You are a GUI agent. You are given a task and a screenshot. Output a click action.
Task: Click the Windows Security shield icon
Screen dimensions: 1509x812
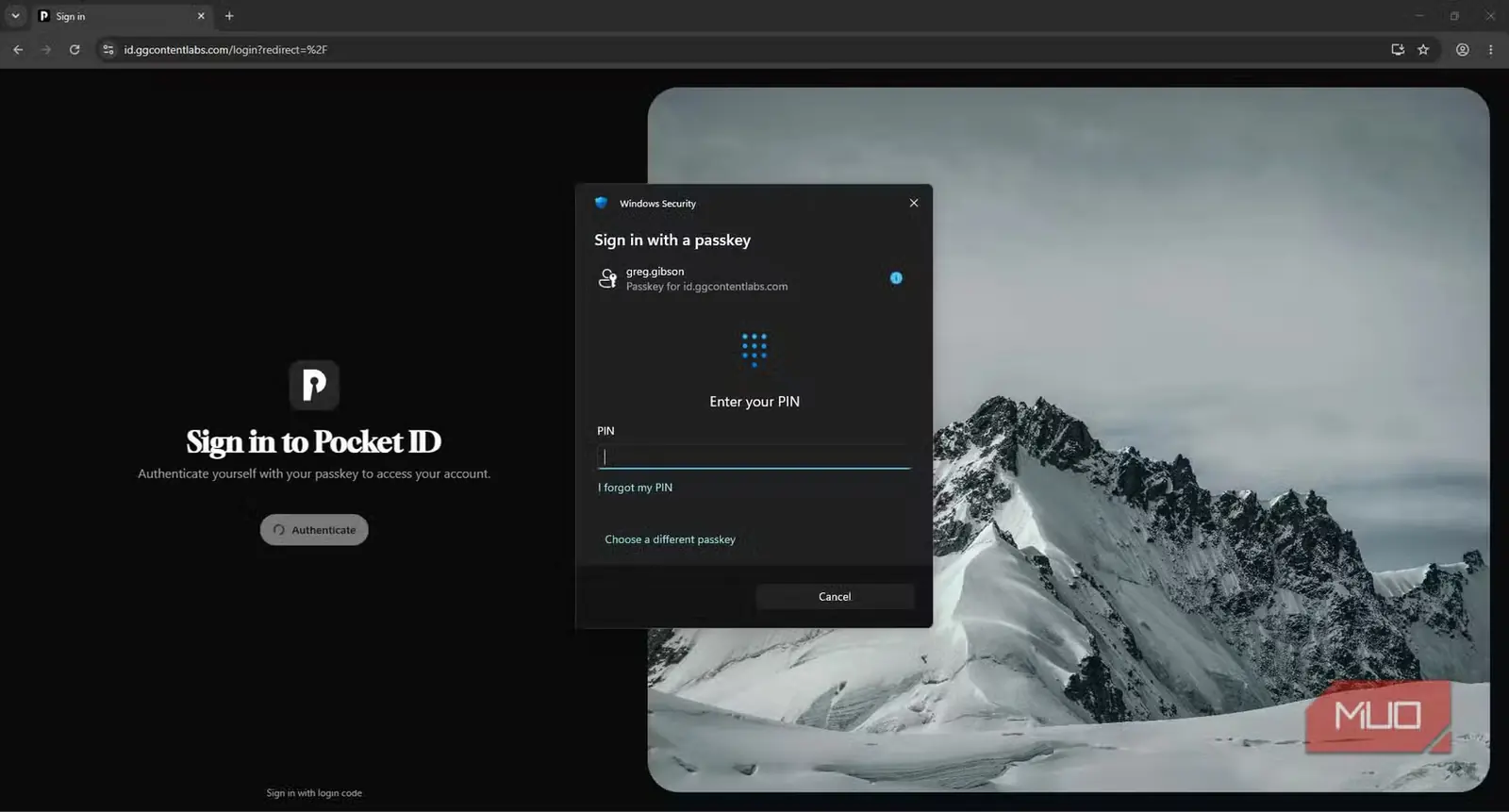(602, 203)
